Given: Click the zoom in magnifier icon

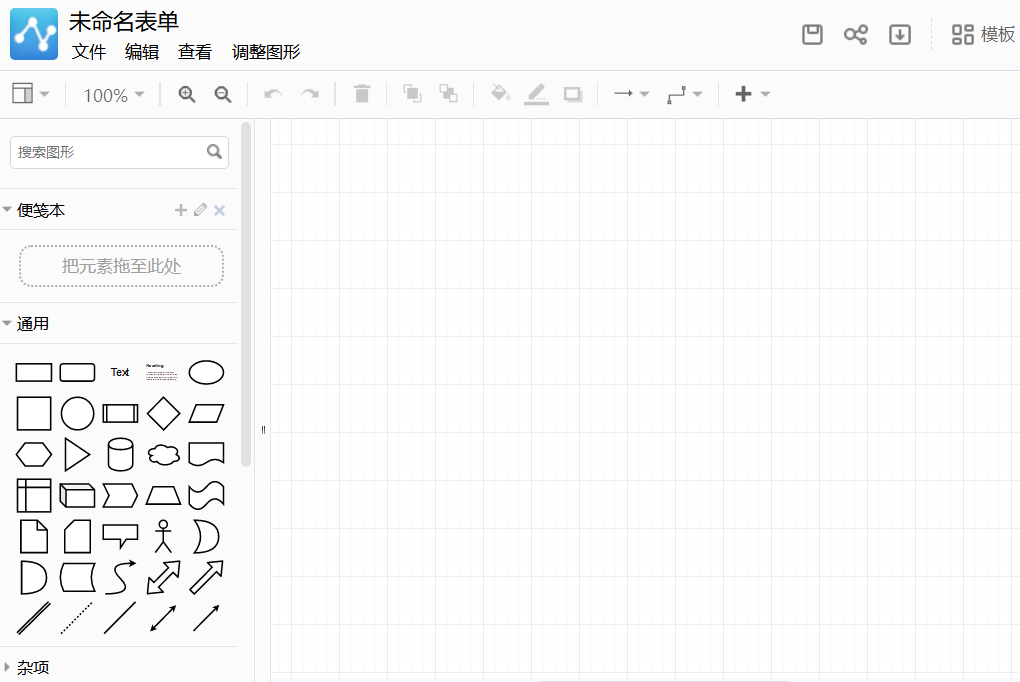Looking at the screenshot, I should 187,94.
